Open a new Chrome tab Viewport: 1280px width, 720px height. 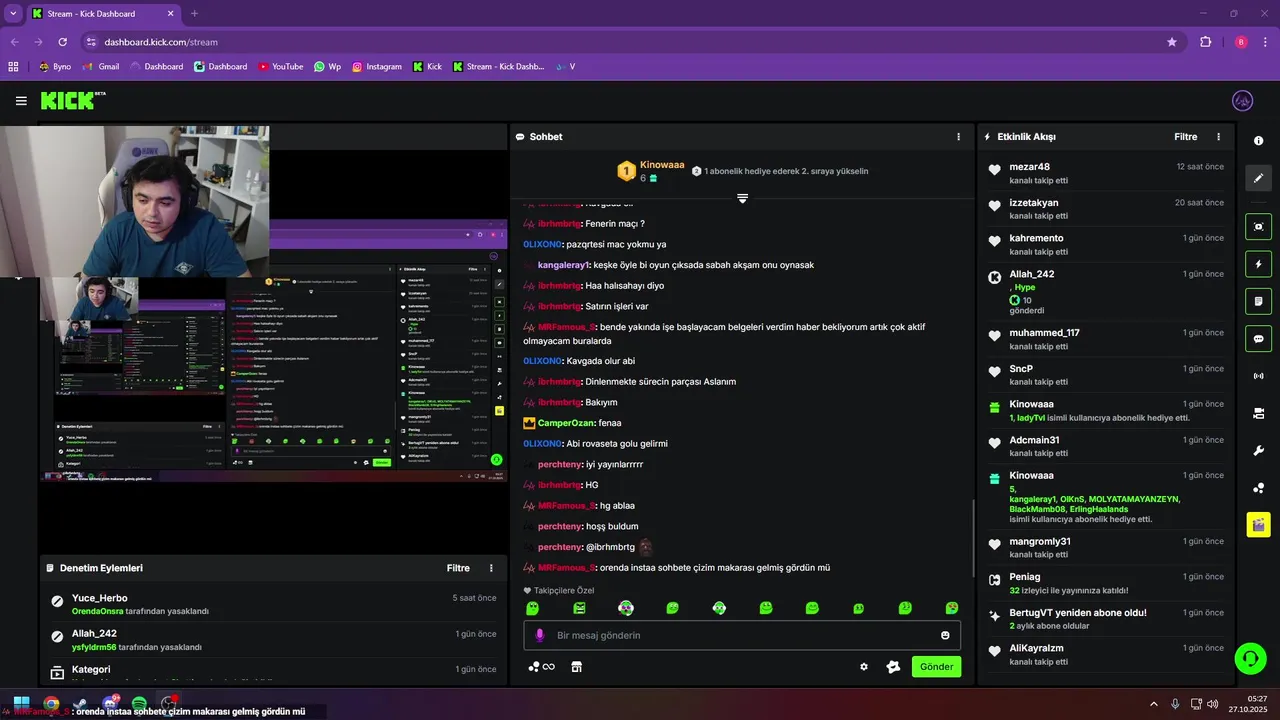pos(194,14)
